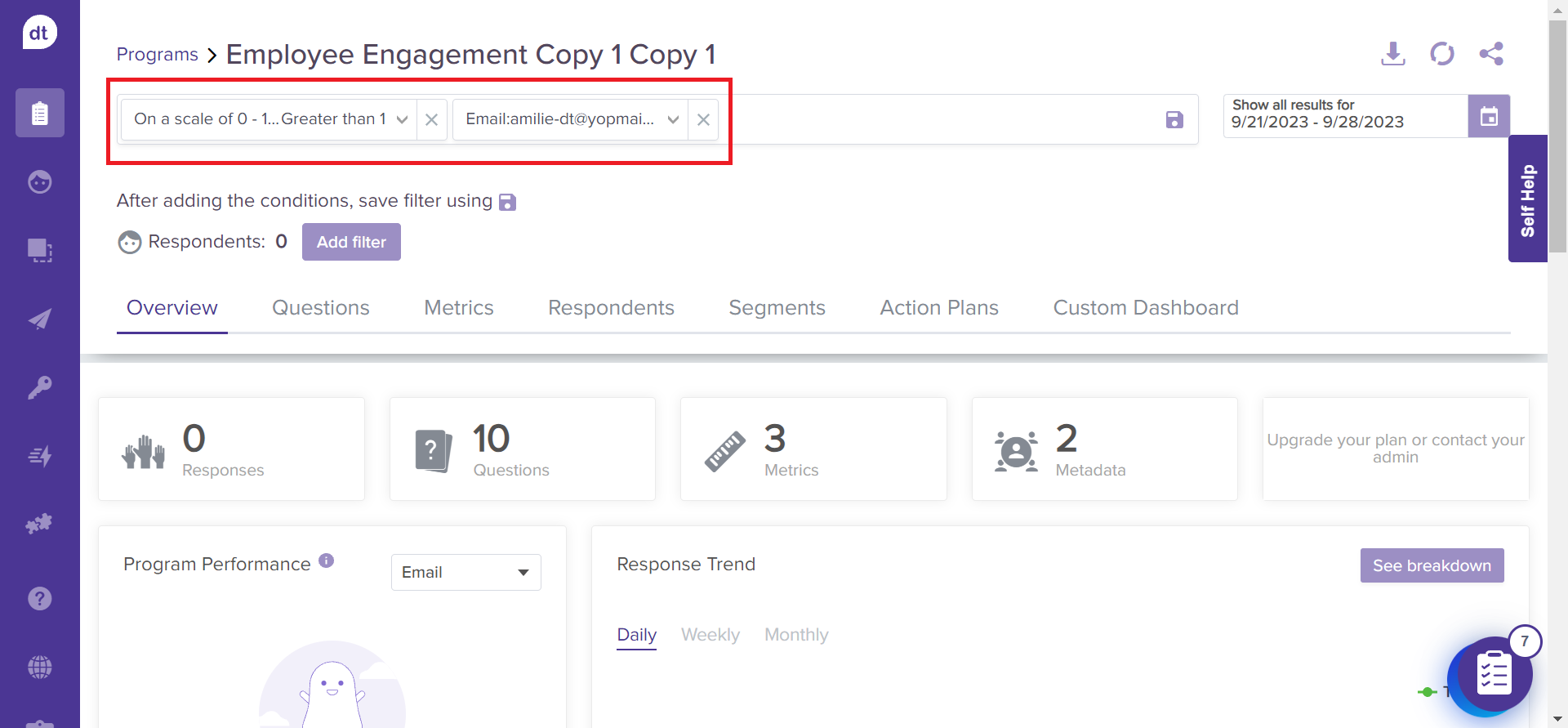Click the download report icon
Viewport: 1568px width, 728px height.
(1392, 54)
